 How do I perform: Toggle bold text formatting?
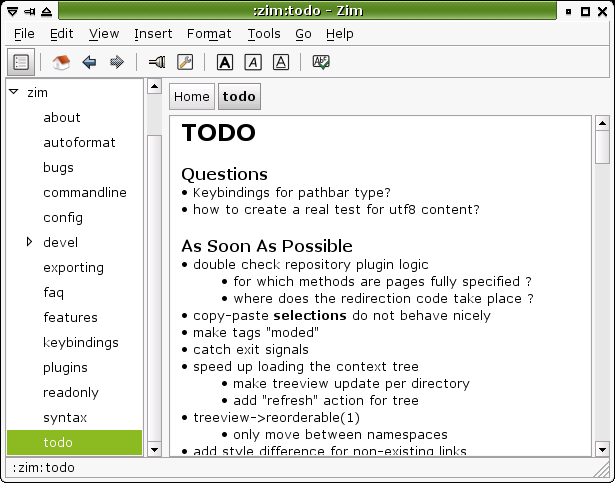(x=225, y=62)
